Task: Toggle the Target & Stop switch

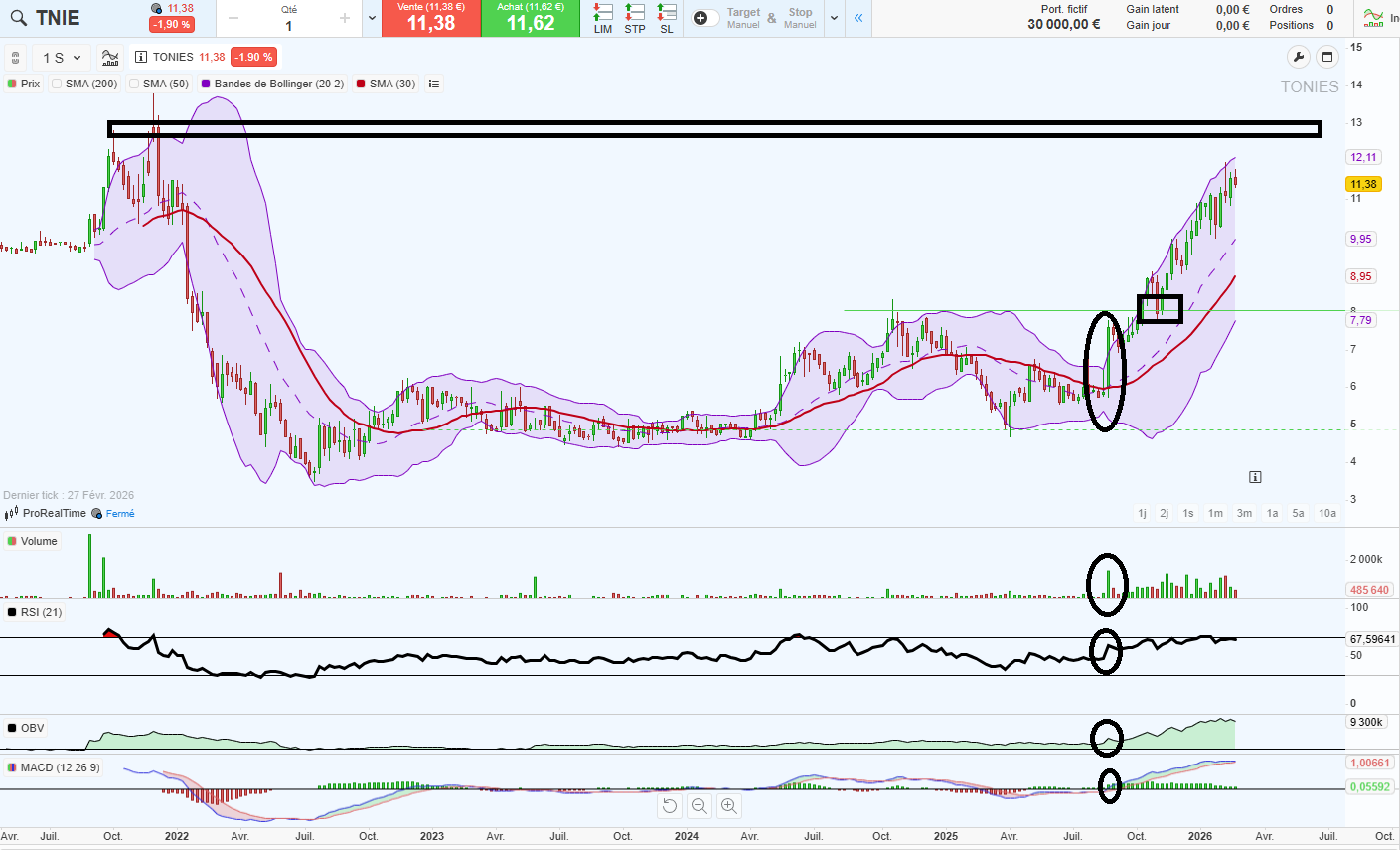Action: click(x=705, y=18)
